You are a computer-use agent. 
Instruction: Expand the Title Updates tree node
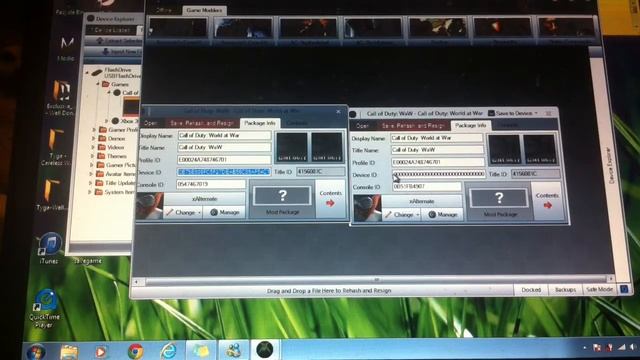pos(91,183)
